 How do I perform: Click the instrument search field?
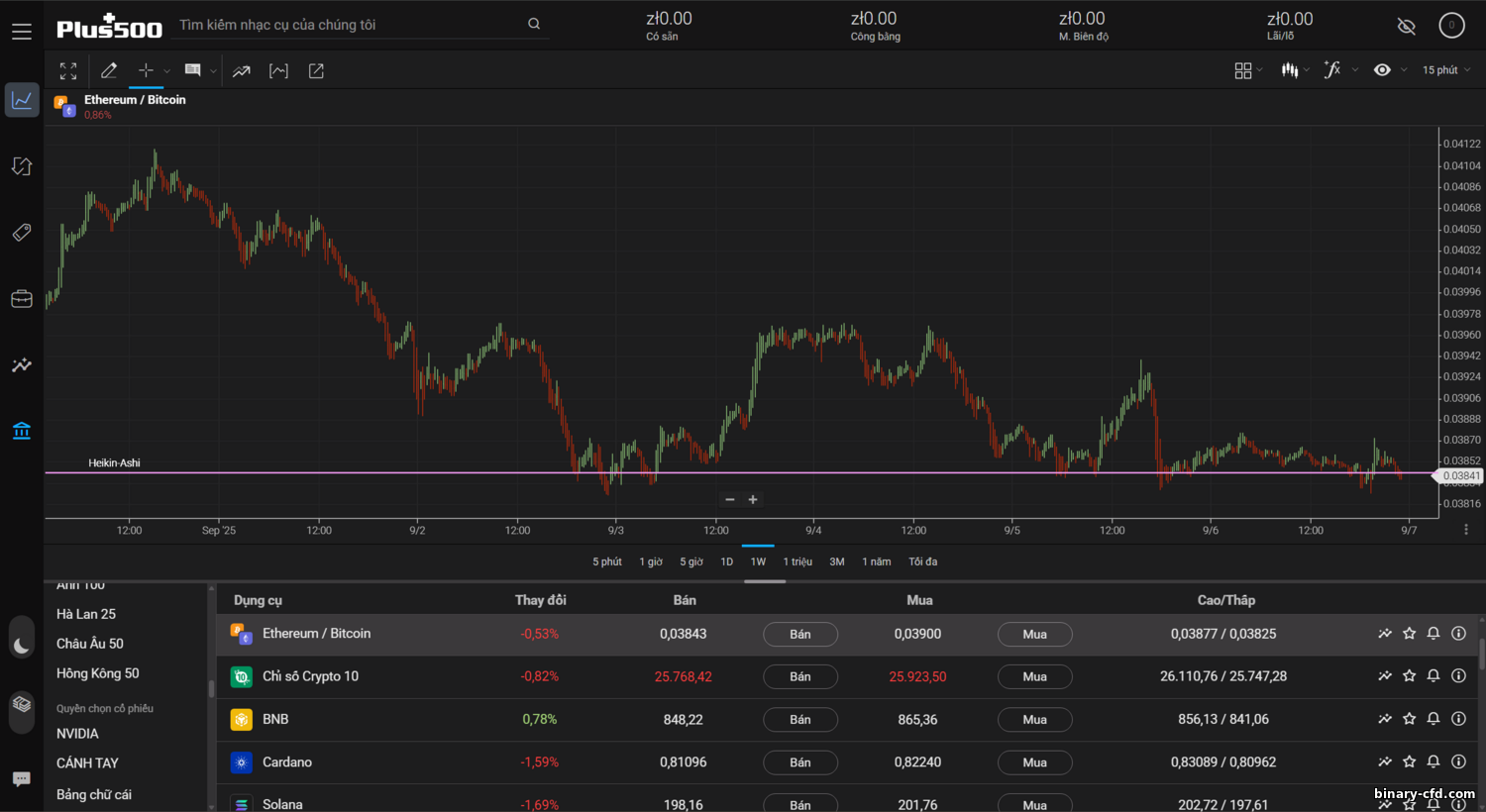click(x=347, y=23)
